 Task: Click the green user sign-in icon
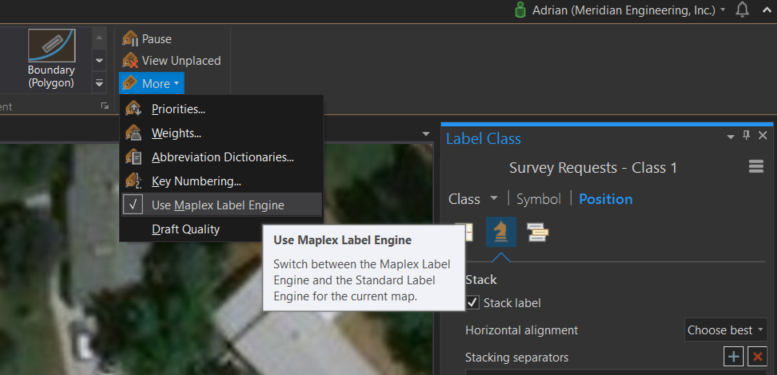[520, 10]
